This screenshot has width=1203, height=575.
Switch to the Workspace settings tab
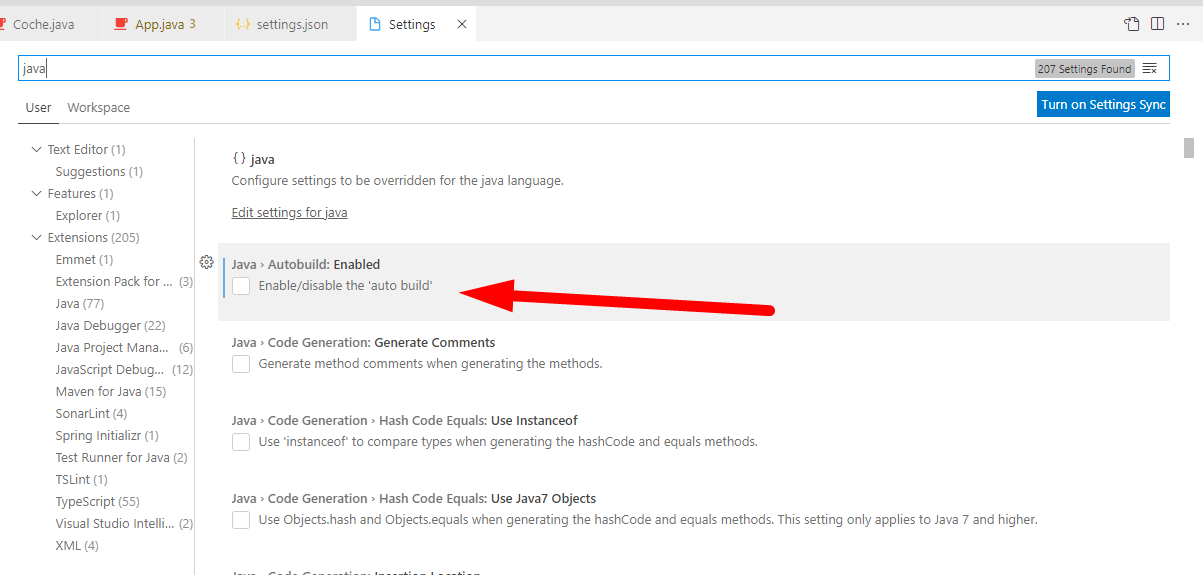[98, 108]
